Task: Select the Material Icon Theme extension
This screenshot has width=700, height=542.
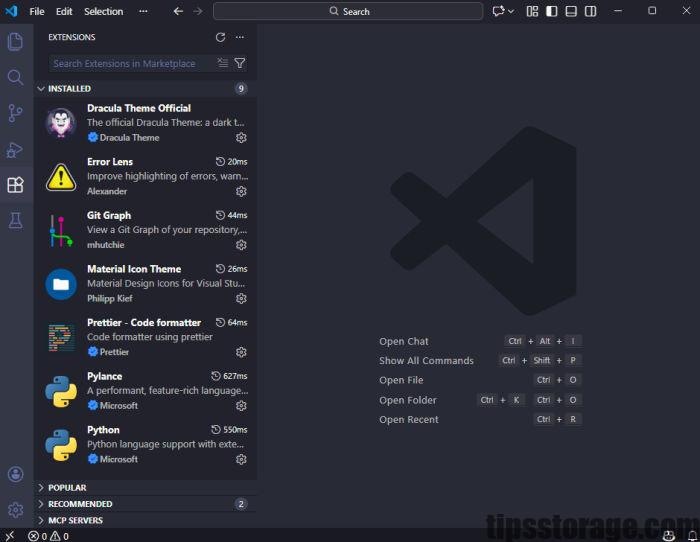Action: coord(145,284)
